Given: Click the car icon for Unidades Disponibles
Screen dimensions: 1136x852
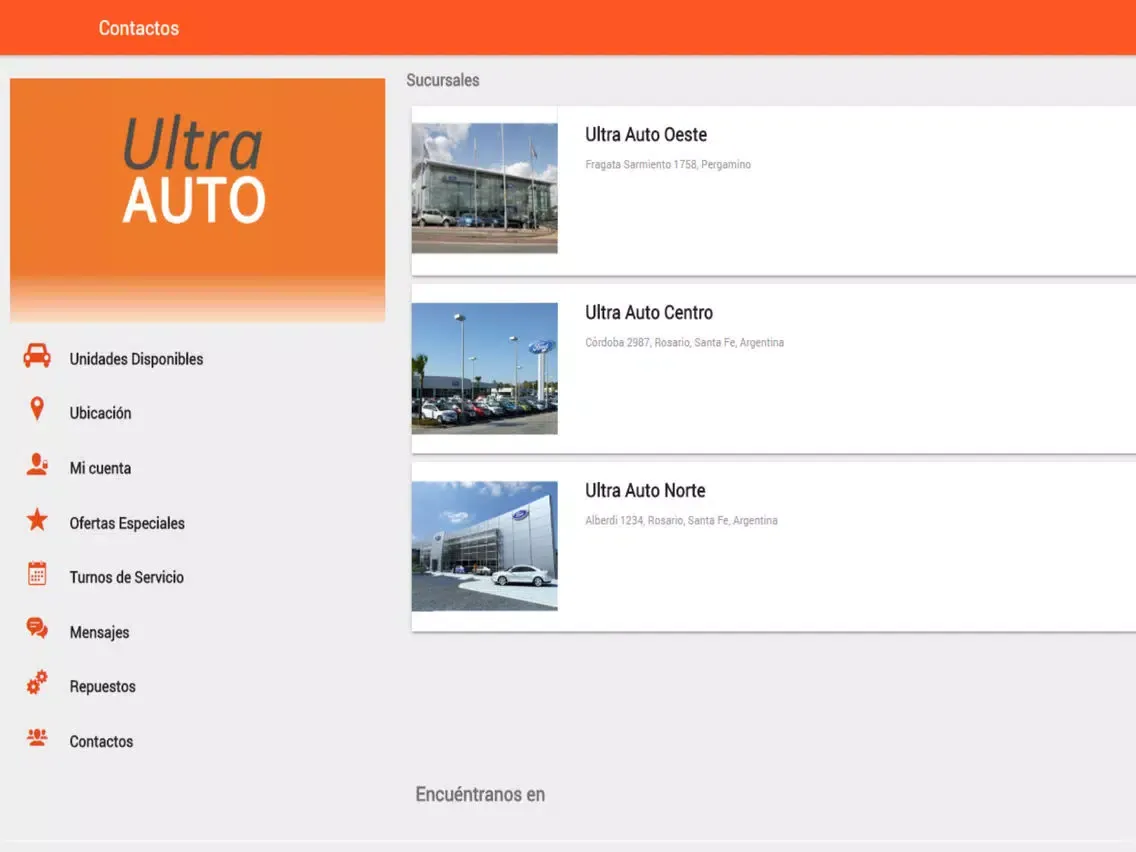Looking at the screenshot, I should coord(37,356).
